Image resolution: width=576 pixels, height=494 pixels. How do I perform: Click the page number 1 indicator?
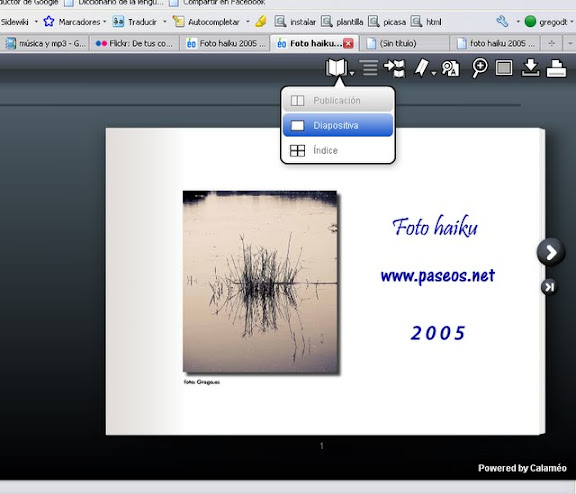pos(322,446)
